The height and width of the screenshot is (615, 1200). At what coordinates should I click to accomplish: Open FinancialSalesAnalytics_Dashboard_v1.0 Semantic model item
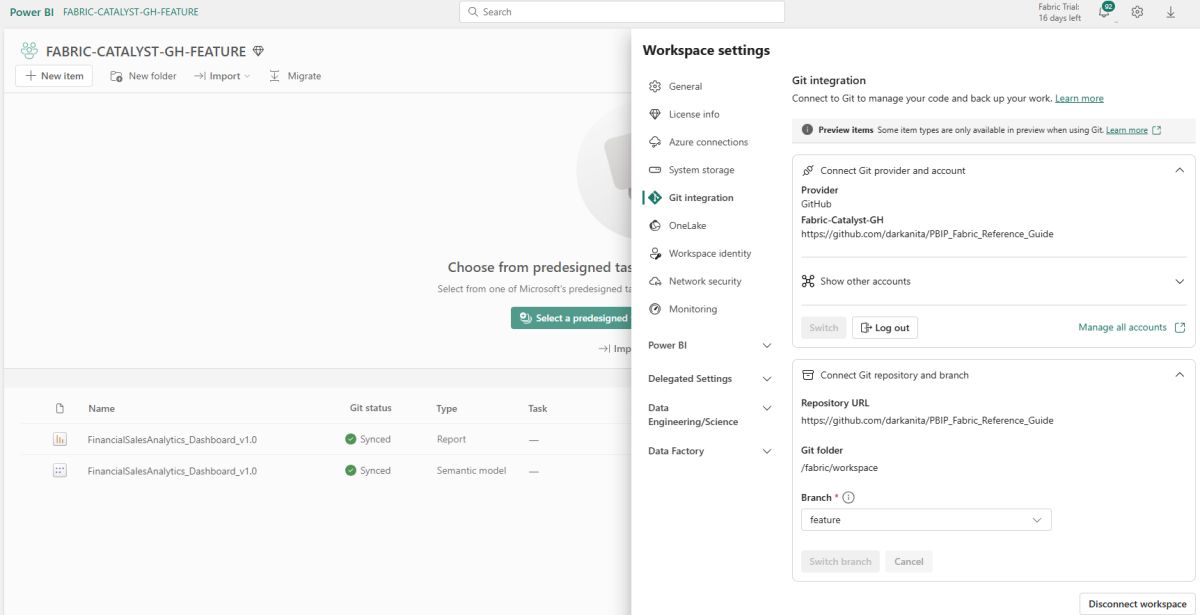coord(172,470)
